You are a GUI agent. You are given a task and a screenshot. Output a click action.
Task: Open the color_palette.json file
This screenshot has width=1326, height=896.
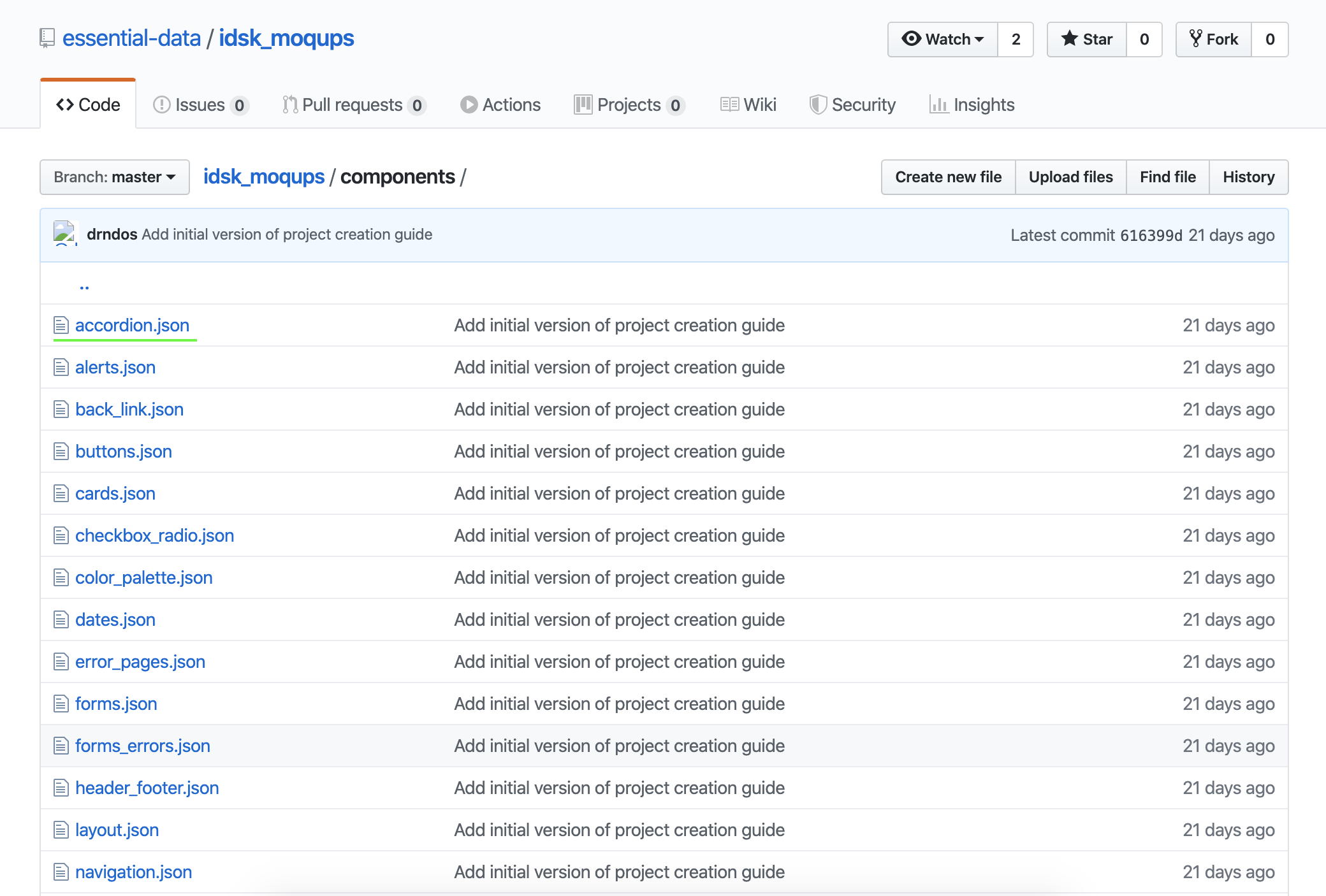[x=143, y=578]
